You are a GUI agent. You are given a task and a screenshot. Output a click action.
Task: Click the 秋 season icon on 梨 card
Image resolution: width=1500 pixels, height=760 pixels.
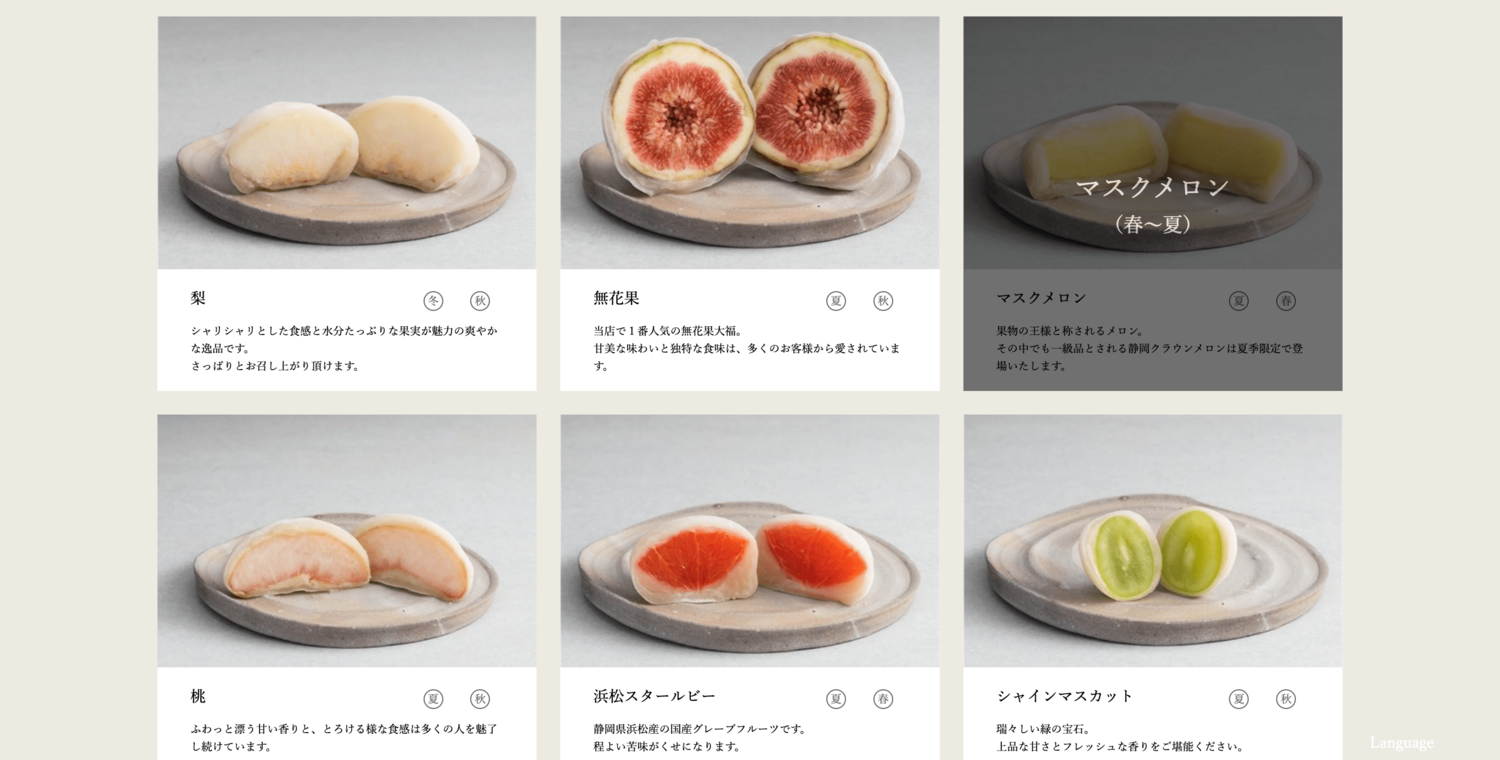point(480,301)
